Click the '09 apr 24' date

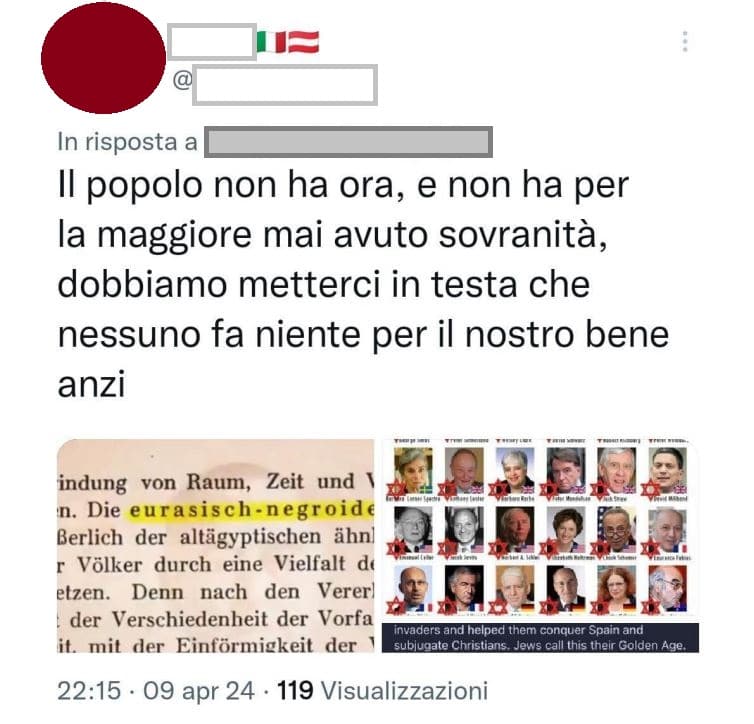click(x=199, y=691)
